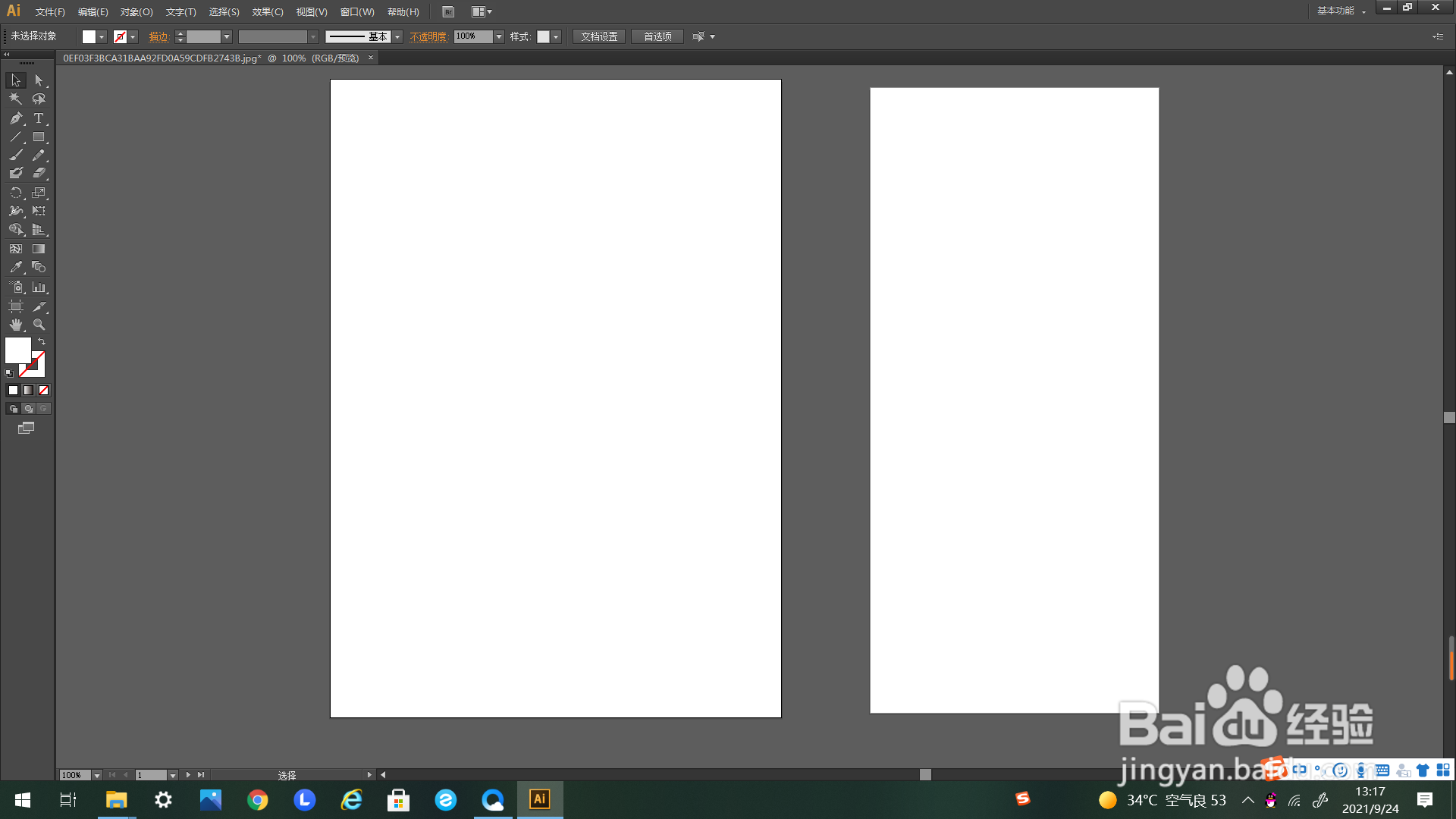
Task: Expand the stroke style 基本 dropdown
Action: pos(397,36)
